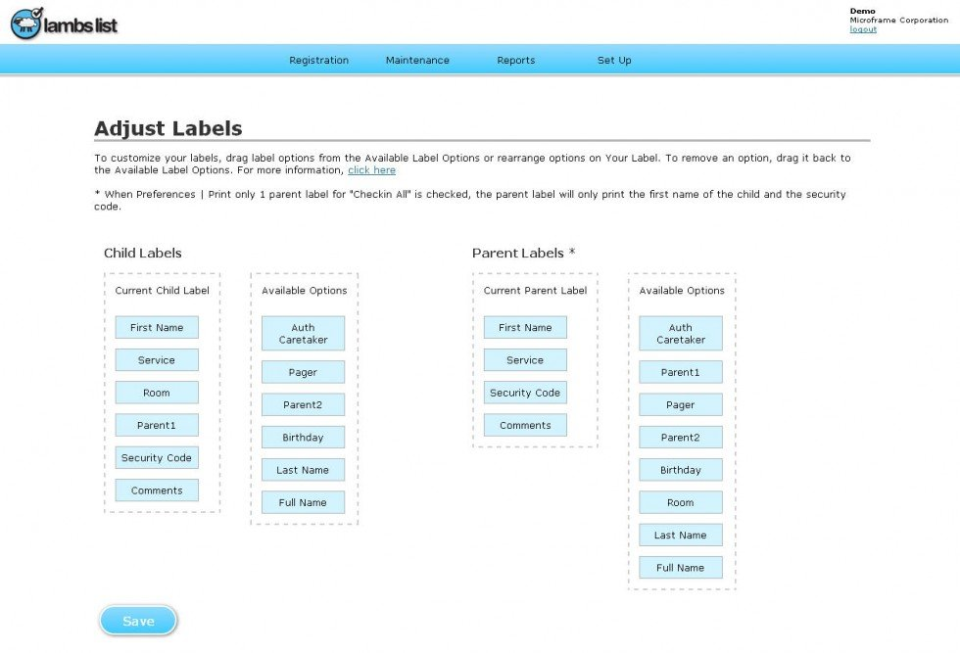Select First Name in Current Child Label
Screen dimensions: 960x653
156,327
